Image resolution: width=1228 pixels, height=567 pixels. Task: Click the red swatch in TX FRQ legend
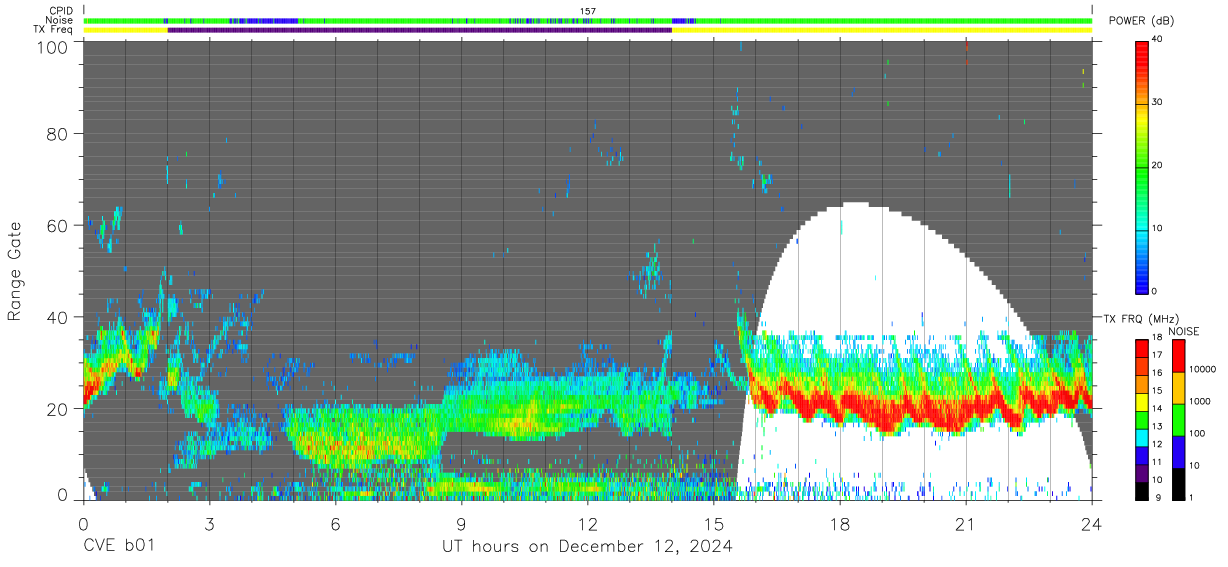(1141, 349)
